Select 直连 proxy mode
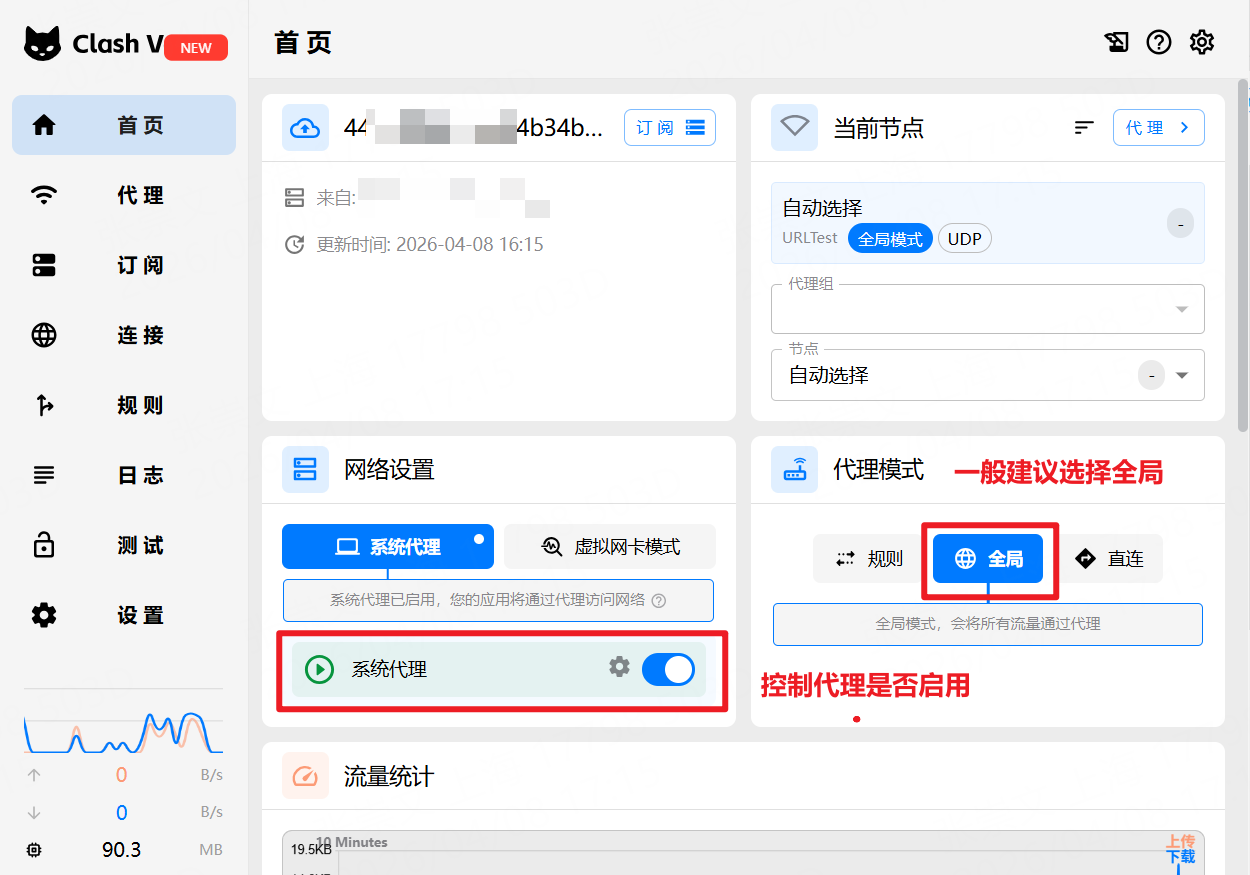The image size is (1250, 875). (x=1110, y=559)
